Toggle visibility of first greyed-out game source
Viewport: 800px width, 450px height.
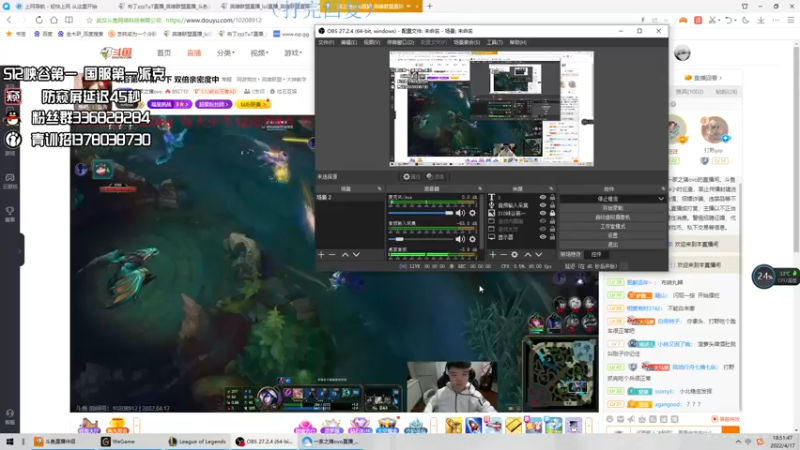(543, 221)
